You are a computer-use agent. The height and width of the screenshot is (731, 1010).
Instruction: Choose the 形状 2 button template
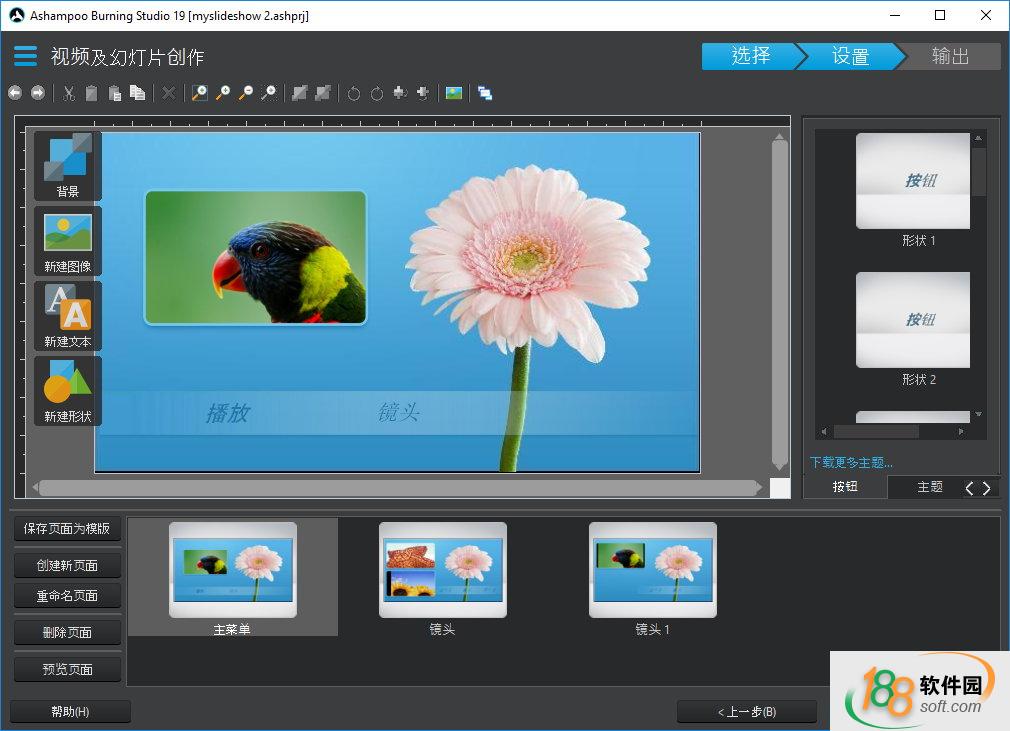(x=912, y=318)
